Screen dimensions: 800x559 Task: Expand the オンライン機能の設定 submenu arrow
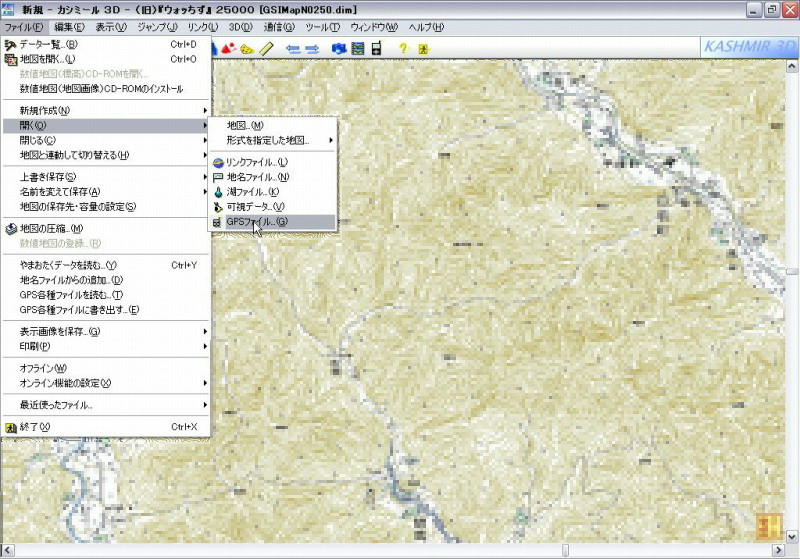(x=205, y=383)
